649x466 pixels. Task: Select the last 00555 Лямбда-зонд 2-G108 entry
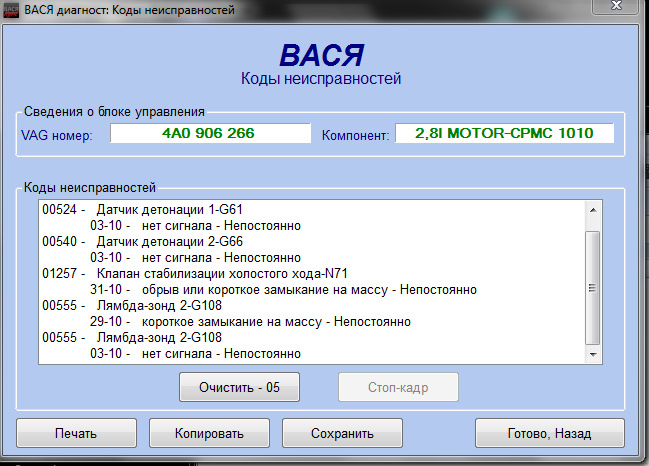tap(132, 337)
